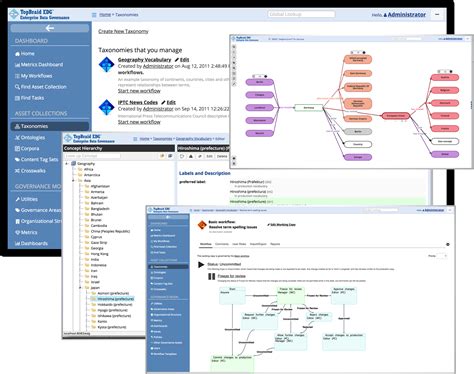The image size is (474, 374).
Task: Open Find Tasks in the sidebar
Action: [29, 98]
